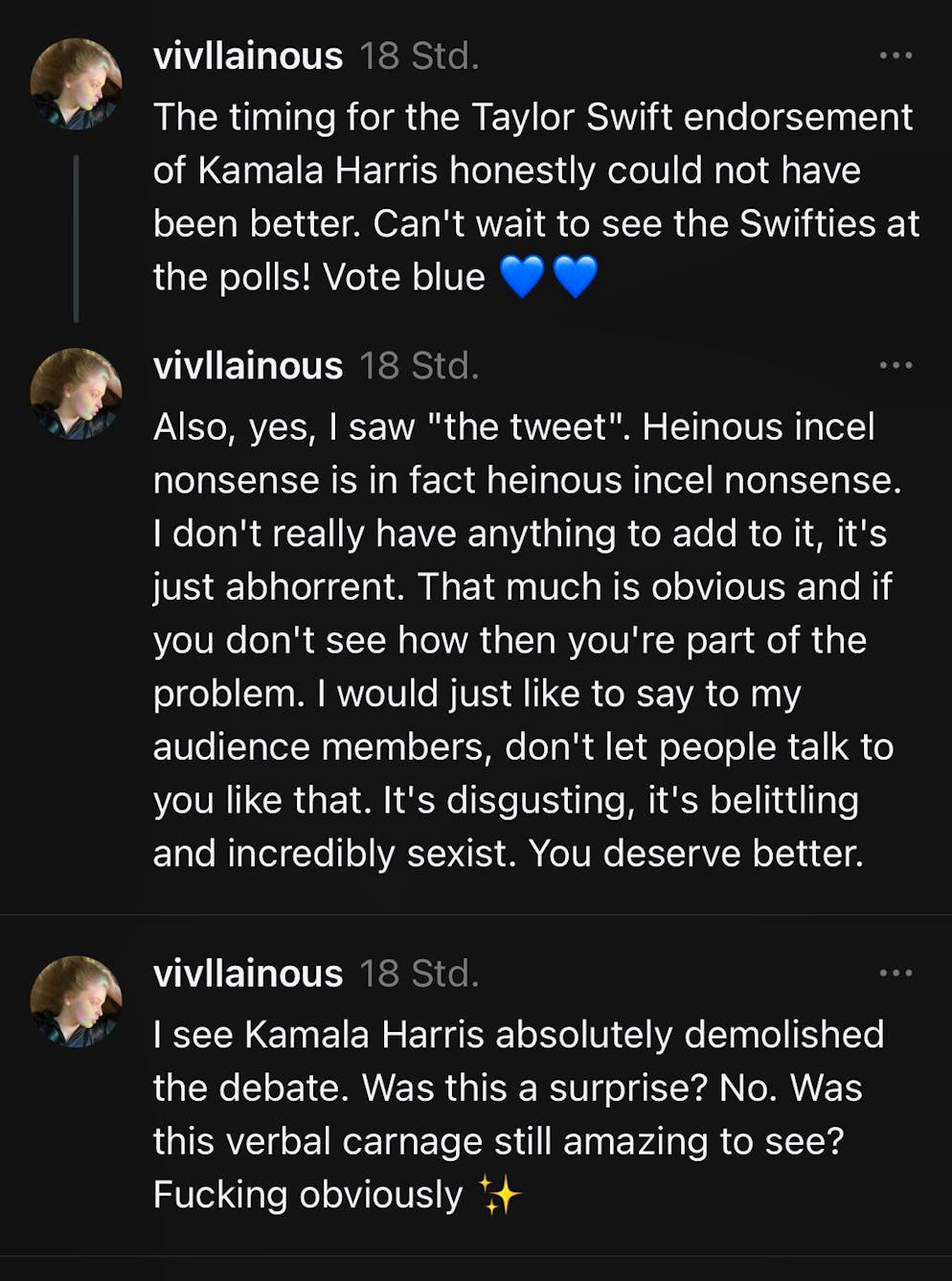Click the Vote blue text in the first post
952x1281 pixels.
402,276
